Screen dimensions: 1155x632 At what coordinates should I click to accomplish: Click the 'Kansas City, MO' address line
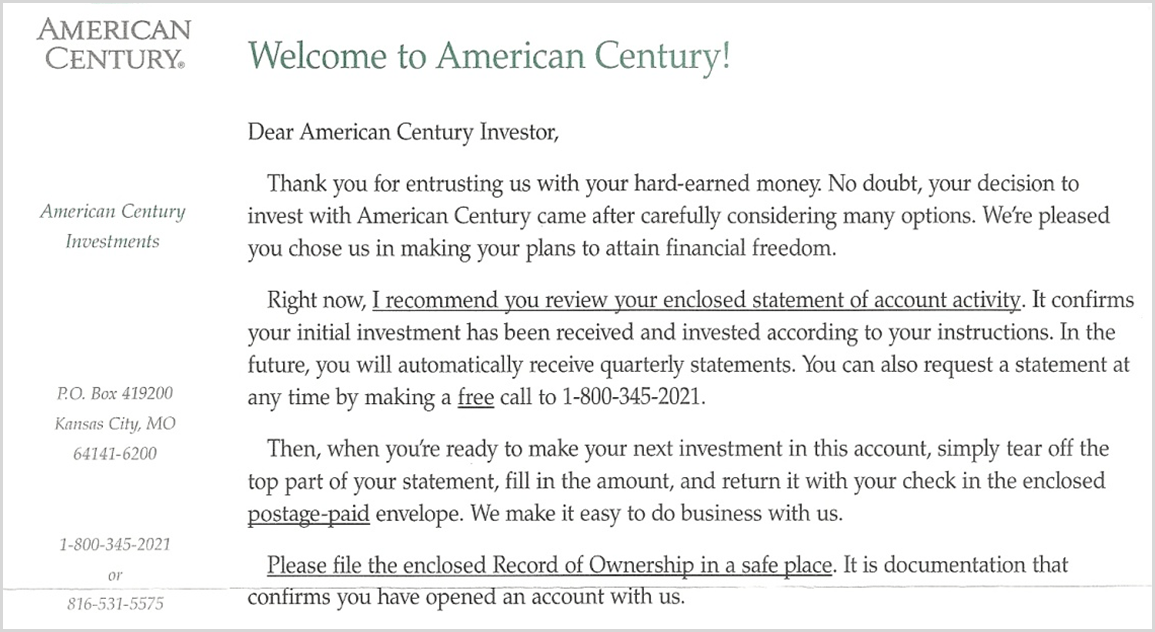(x=115, y=423)
